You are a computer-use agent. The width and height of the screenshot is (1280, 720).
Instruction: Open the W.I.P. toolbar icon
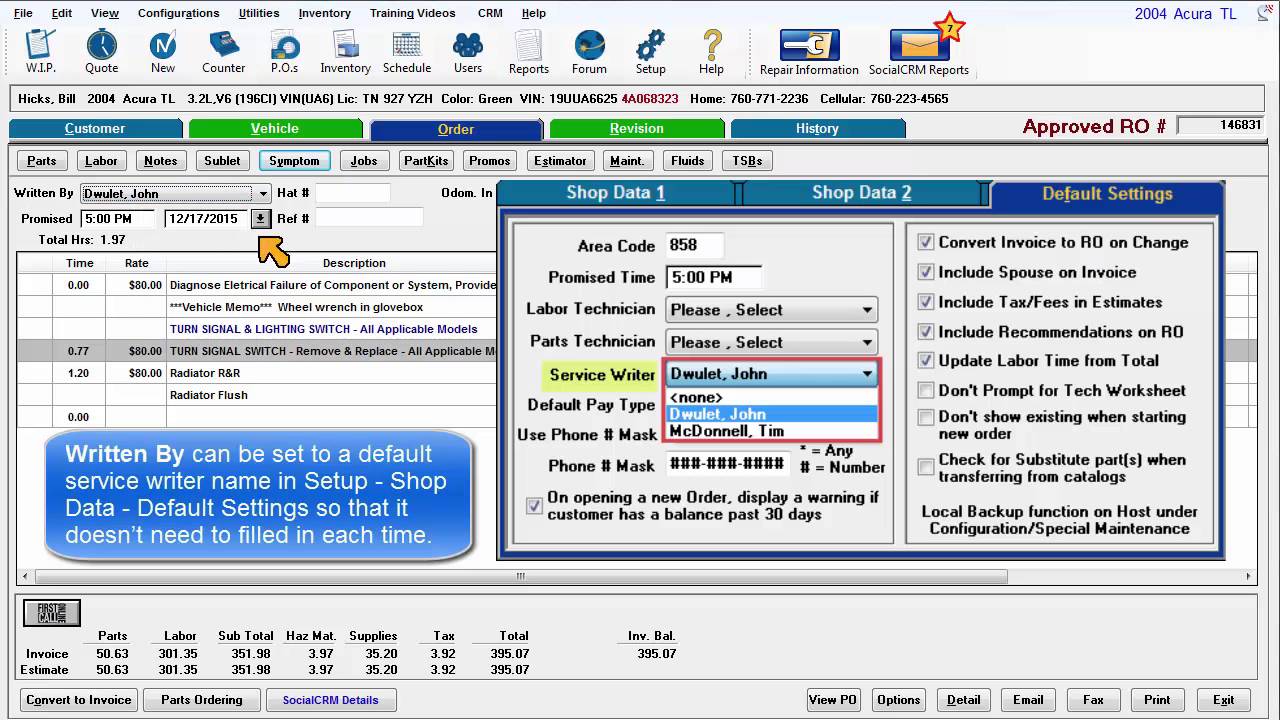click(41, 46)
